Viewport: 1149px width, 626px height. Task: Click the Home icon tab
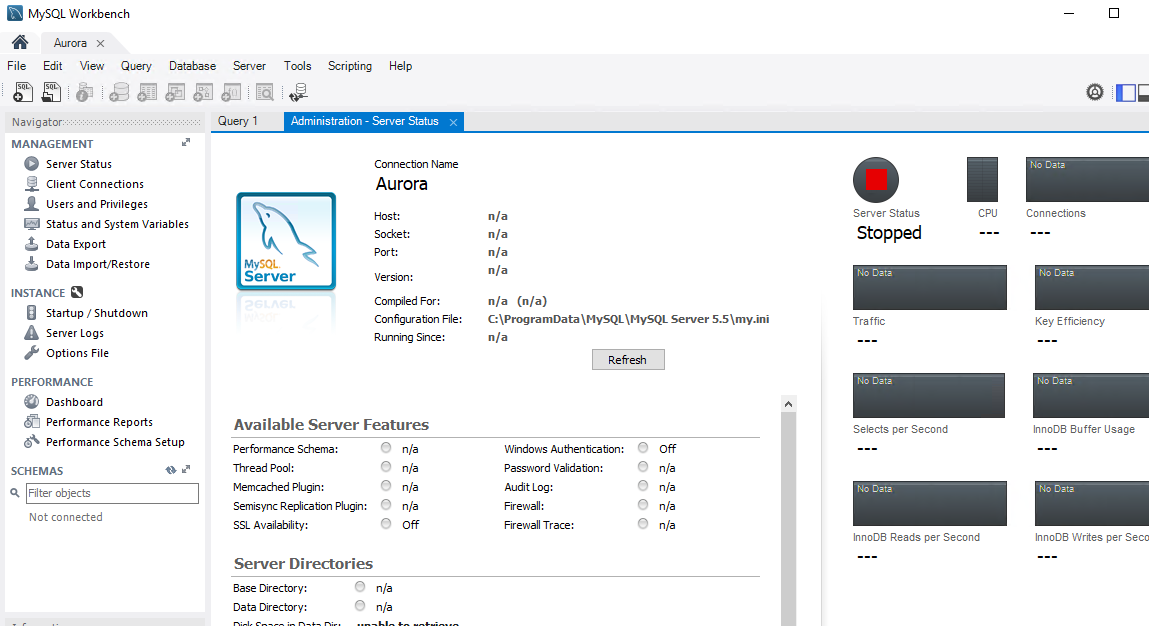tap(21, 43)
